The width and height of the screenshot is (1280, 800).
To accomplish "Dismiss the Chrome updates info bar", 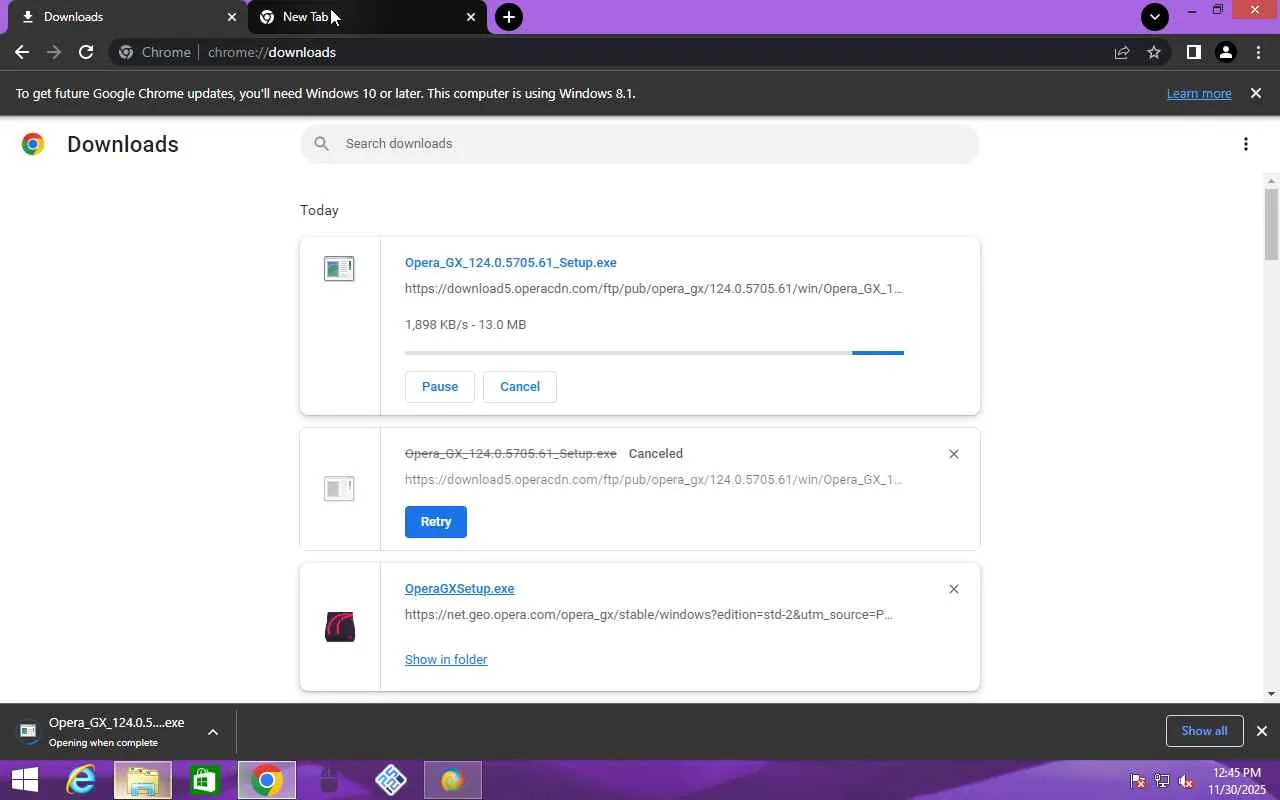I will pos(1256,93).
